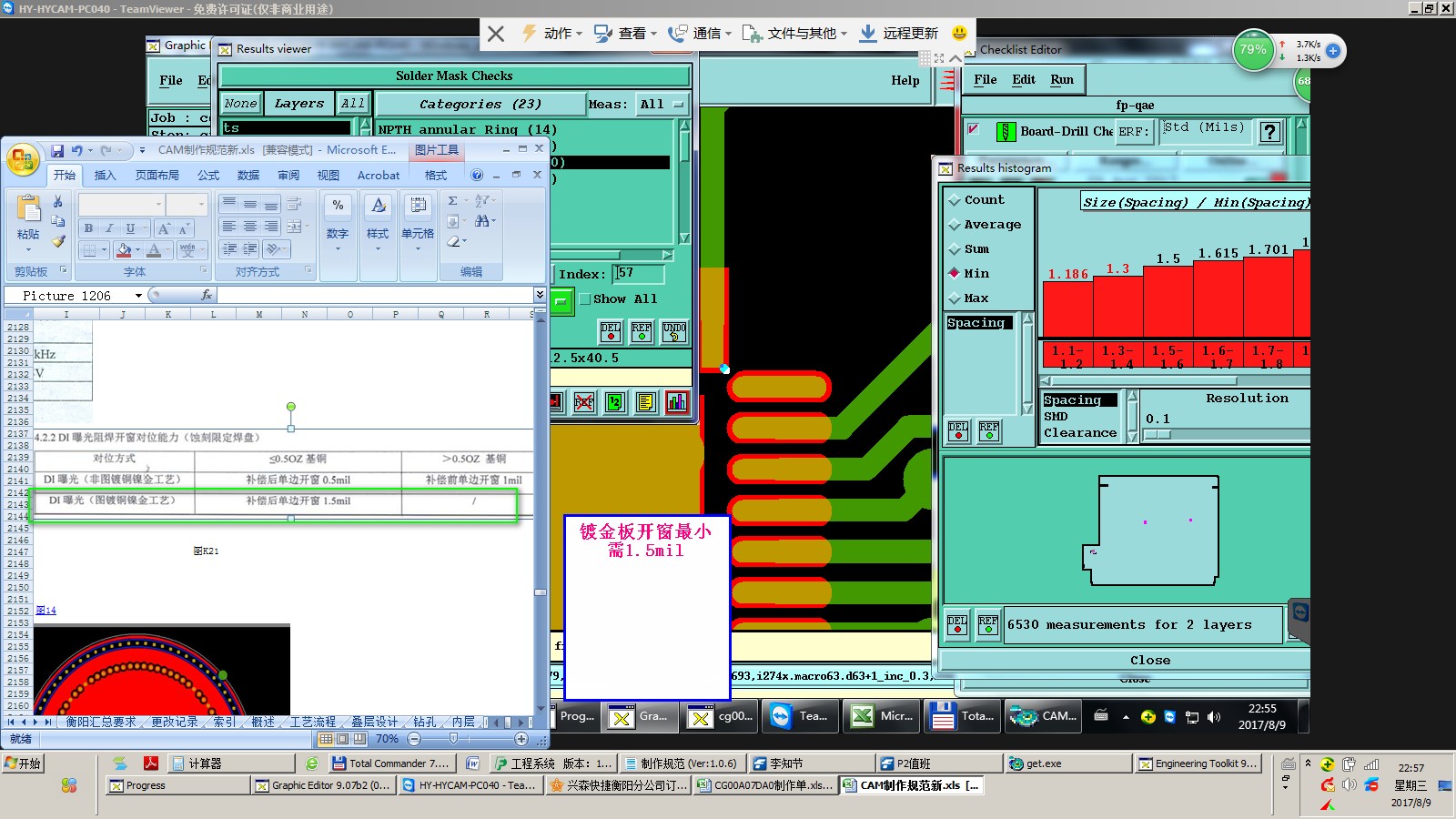Viewport: 1456px width, 819px height.
Task: Click the Help button in Graphic Editor
Action: [905, 80]
